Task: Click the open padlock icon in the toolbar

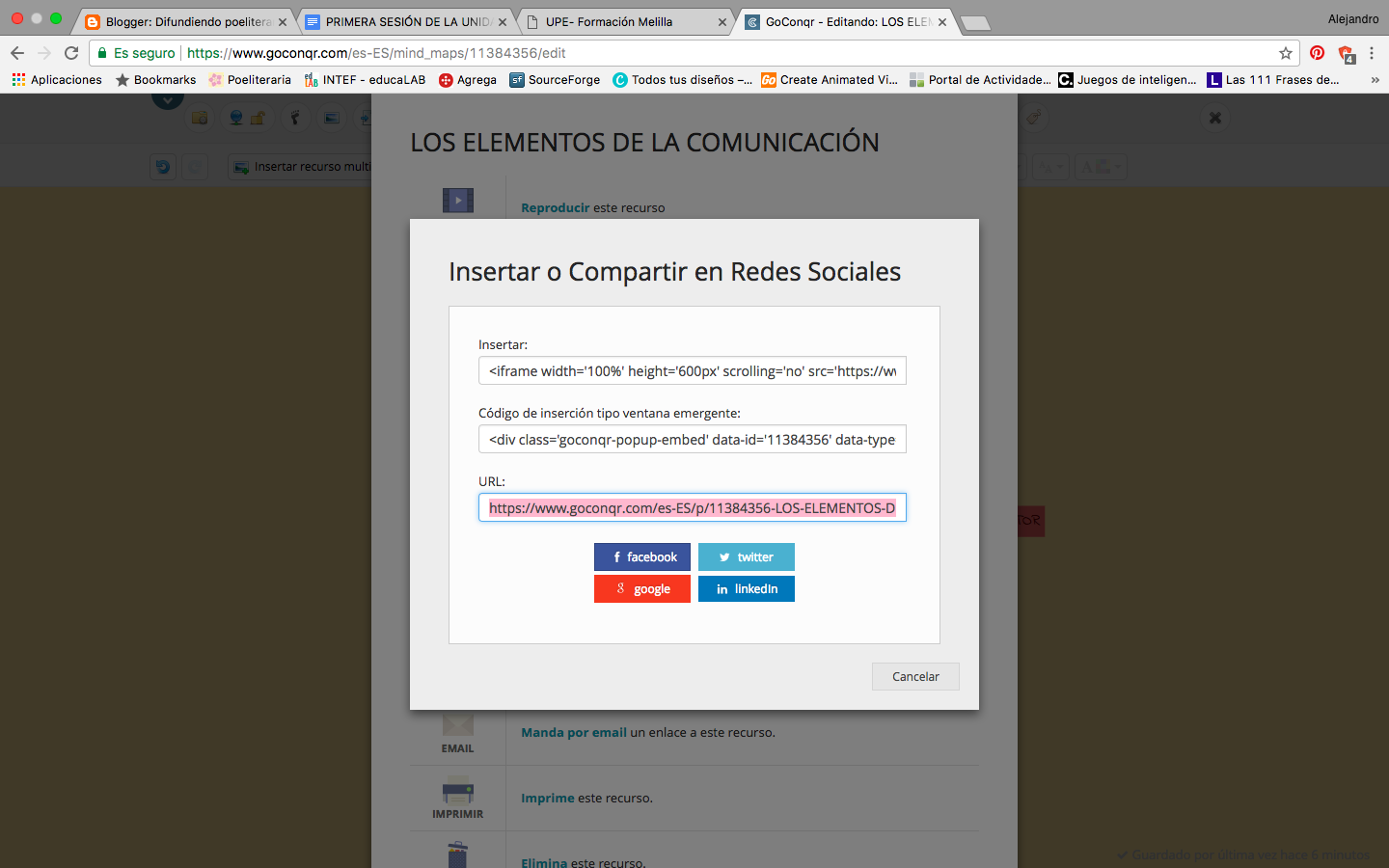Action: (258, 118)
